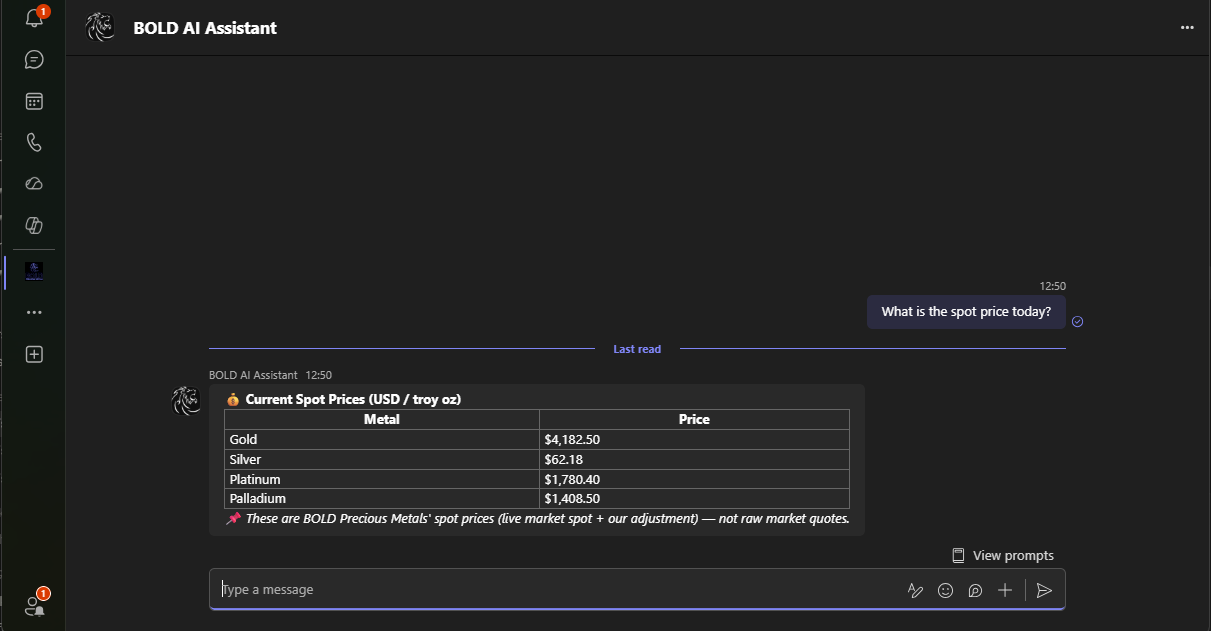Screen dimensions: 1211x631
Task: Click the plus actions icon in compose bar
Action: pos(1005,590)
